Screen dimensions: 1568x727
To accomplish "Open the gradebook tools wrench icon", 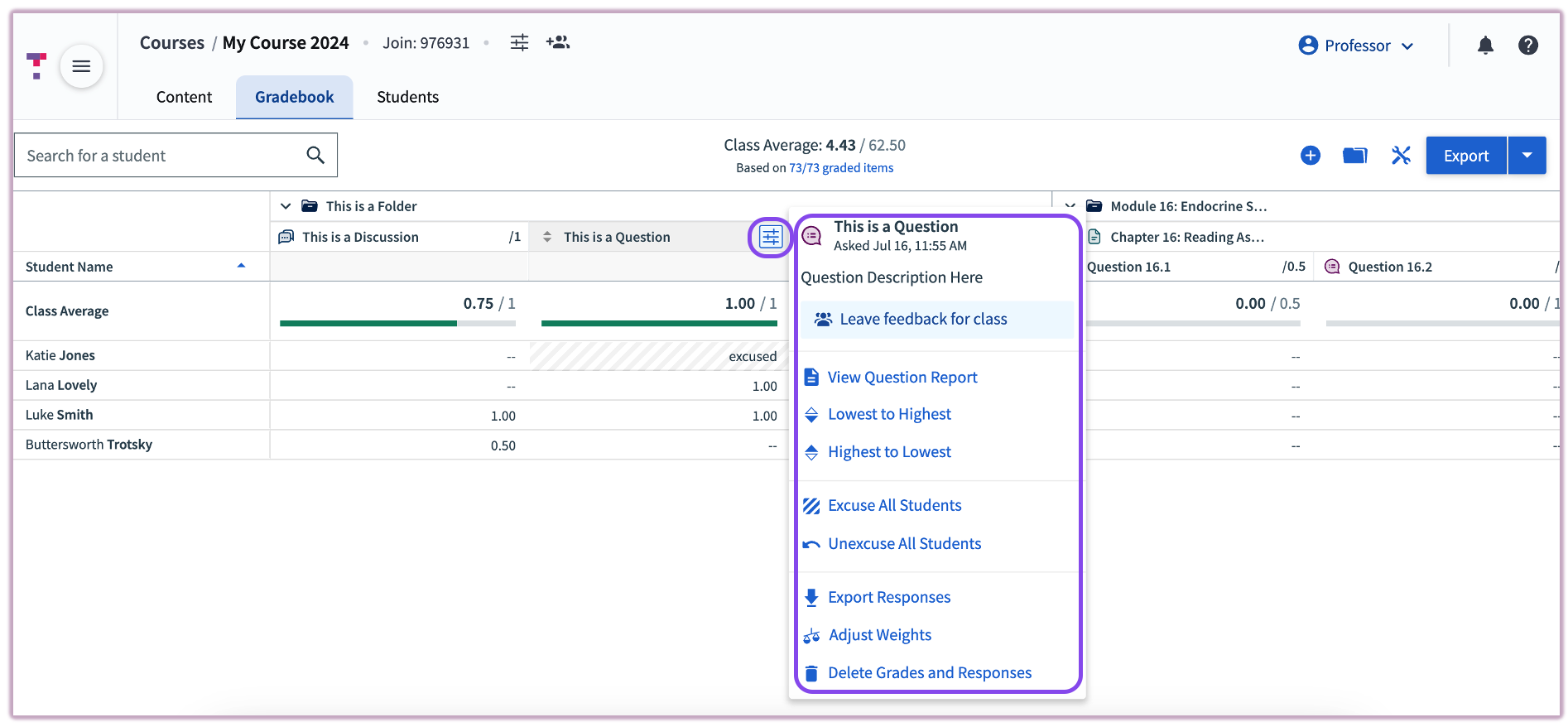I will tap(1401, 155).
